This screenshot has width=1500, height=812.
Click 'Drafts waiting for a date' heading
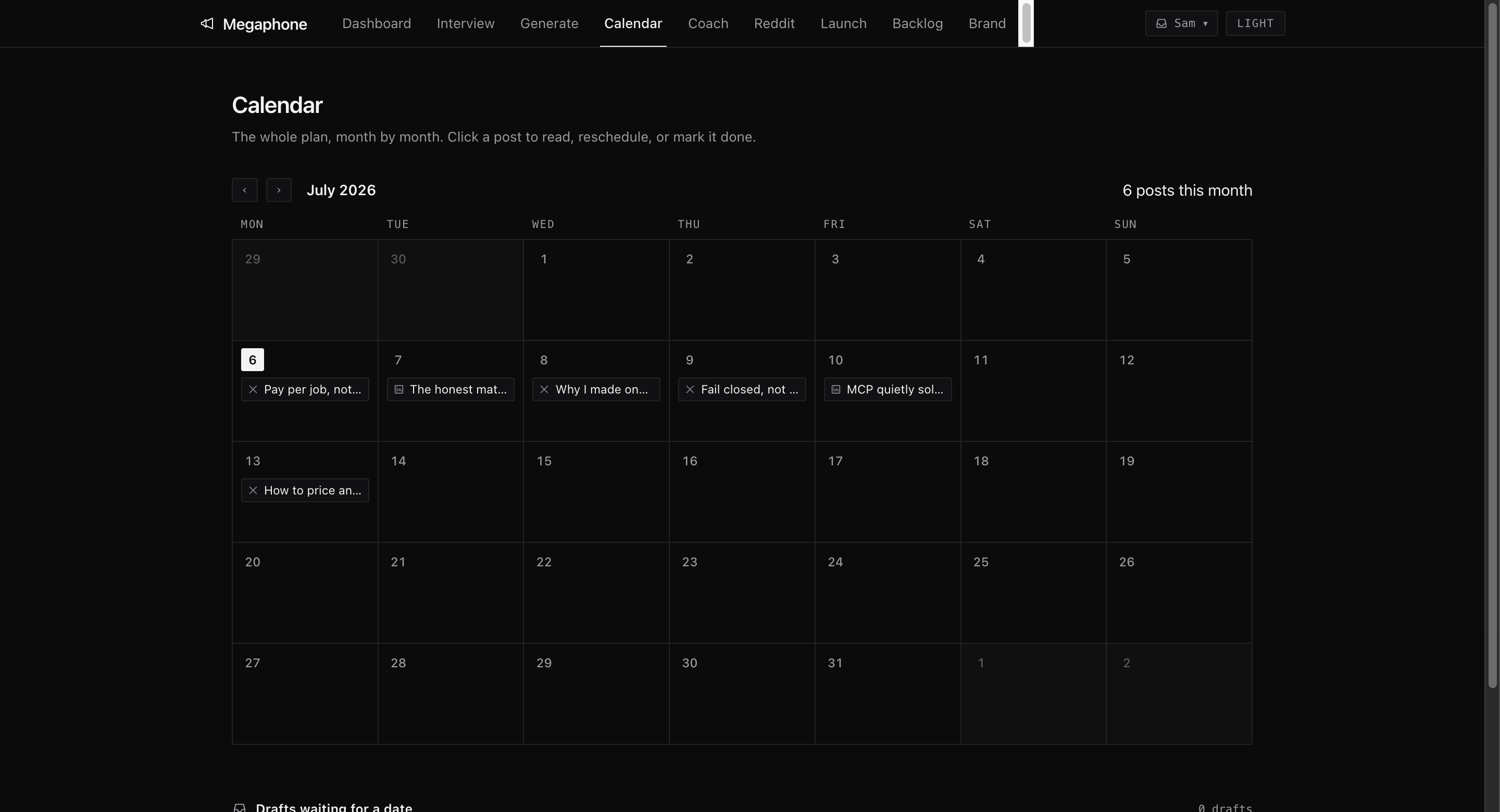(x=334, y=807)
